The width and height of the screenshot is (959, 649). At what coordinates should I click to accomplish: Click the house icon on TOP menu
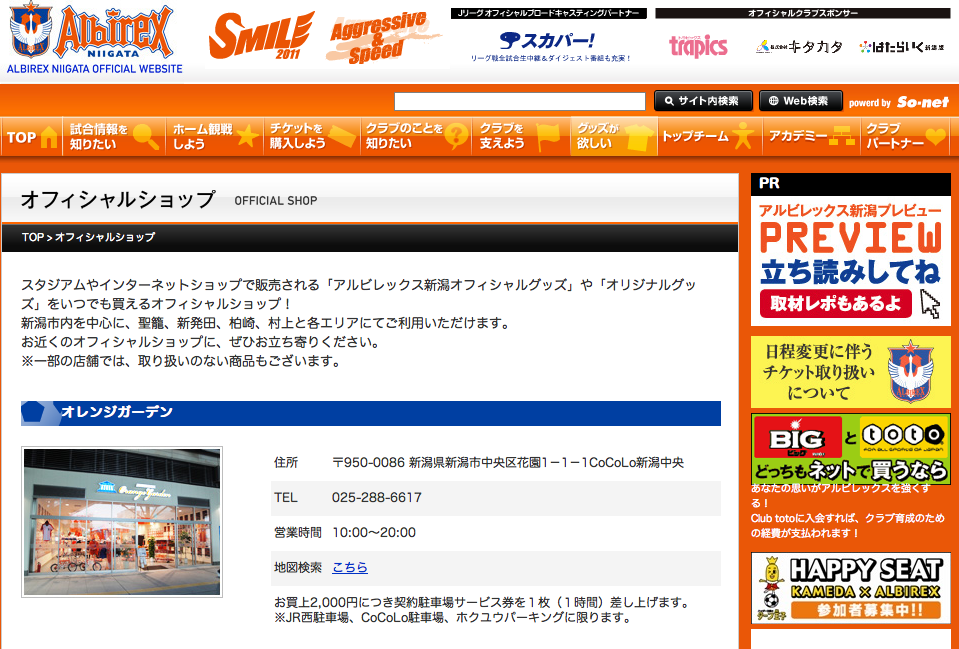click(x=49, y=136)
